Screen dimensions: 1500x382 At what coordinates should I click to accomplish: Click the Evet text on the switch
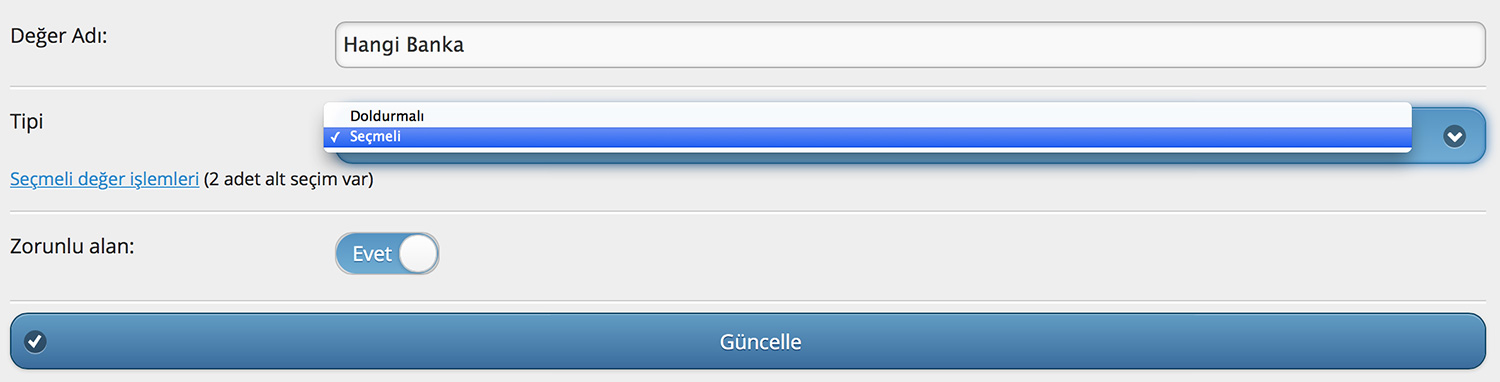372,254
